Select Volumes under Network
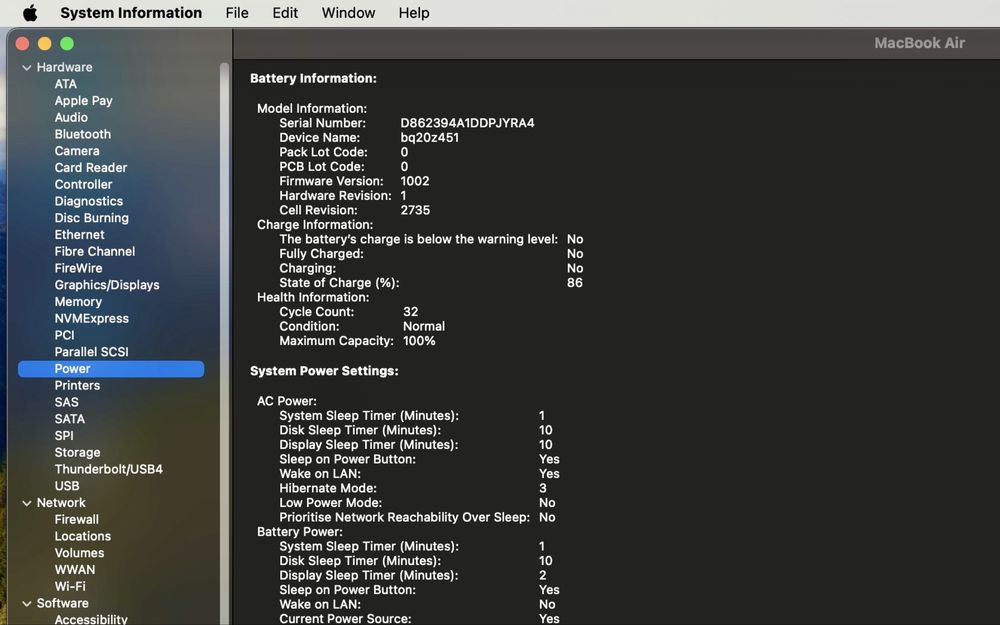 click(79, 553)
